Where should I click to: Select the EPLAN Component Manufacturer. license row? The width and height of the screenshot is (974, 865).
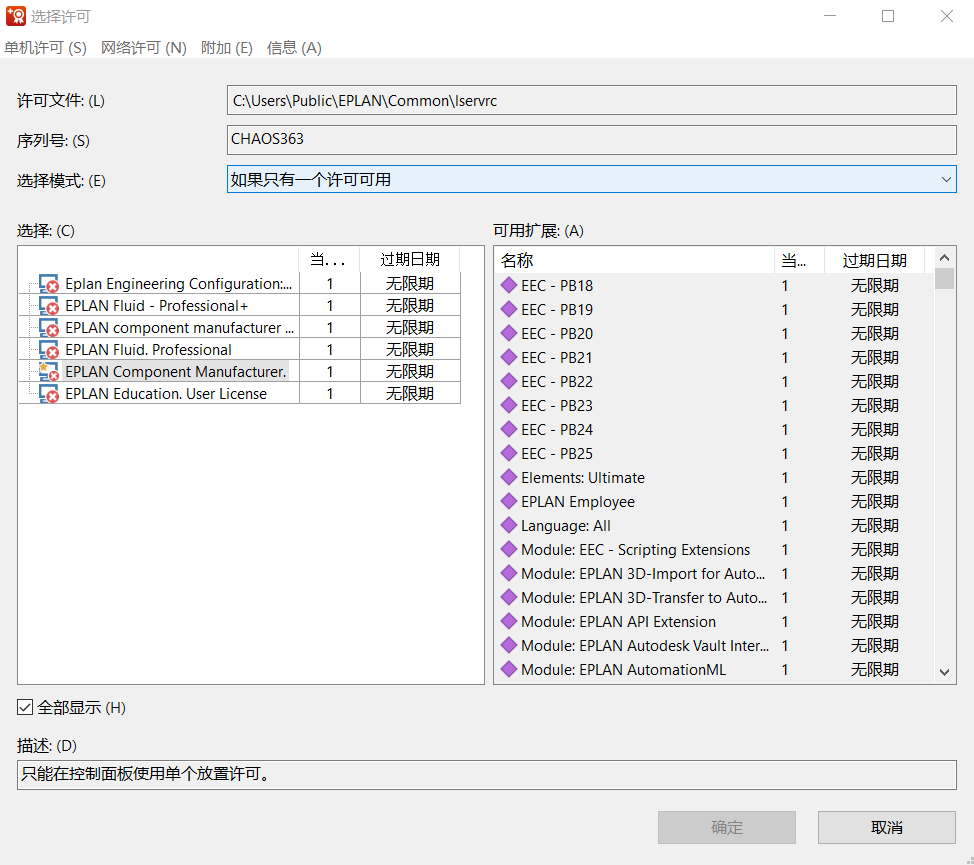(x=176, y=372)
